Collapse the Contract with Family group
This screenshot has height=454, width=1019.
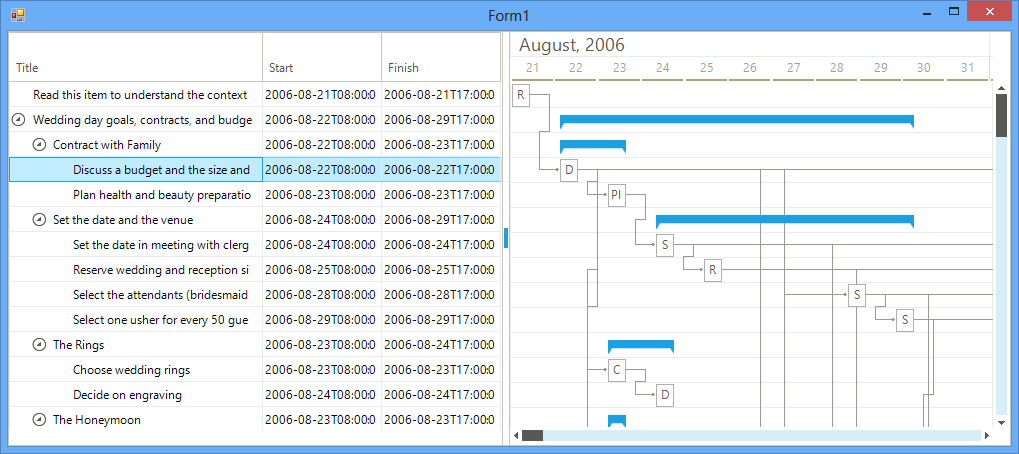click(x=39, y=145)
